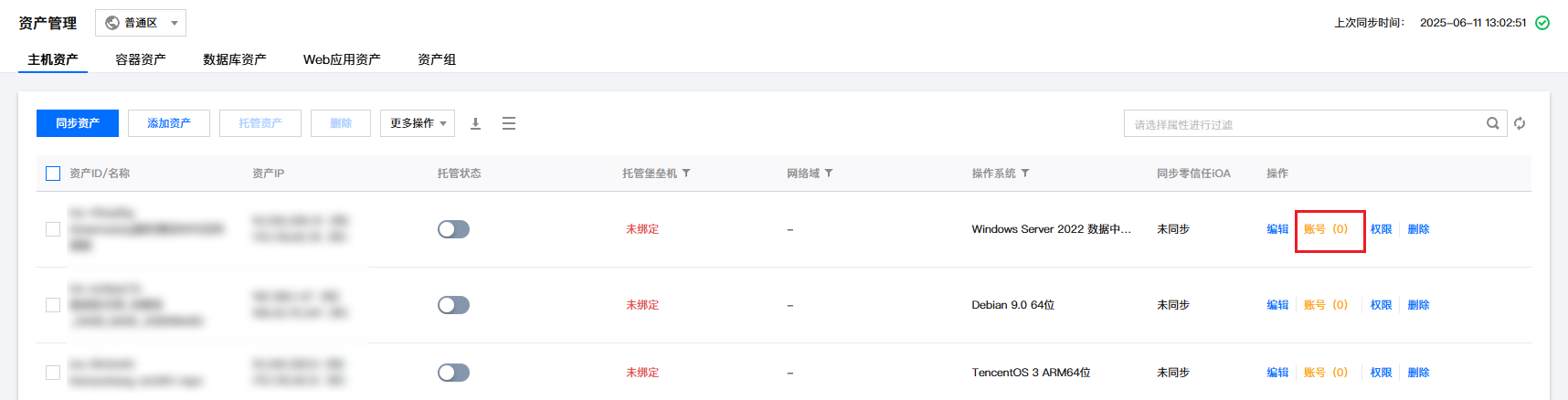Screen dimensions: 1568x400
Task: Toggle hosting switch for Windows Server row
Action: [x=453, y=229]
